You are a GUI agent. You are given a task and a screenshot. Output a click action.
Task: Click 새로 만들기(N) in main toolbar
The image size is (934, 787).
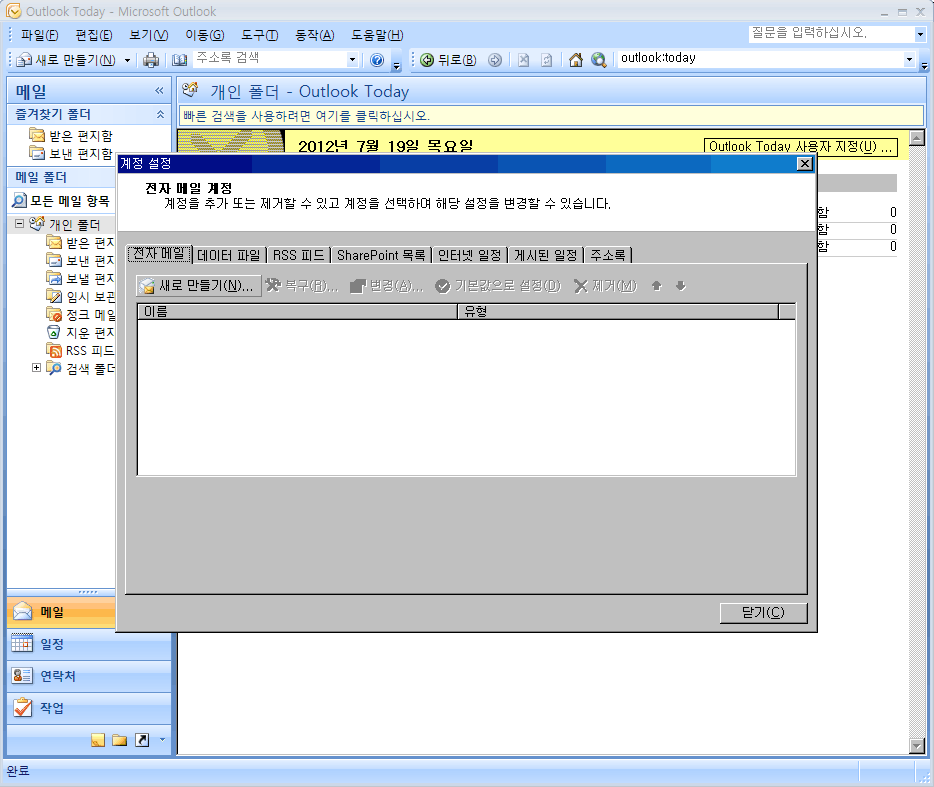[66, 60]
